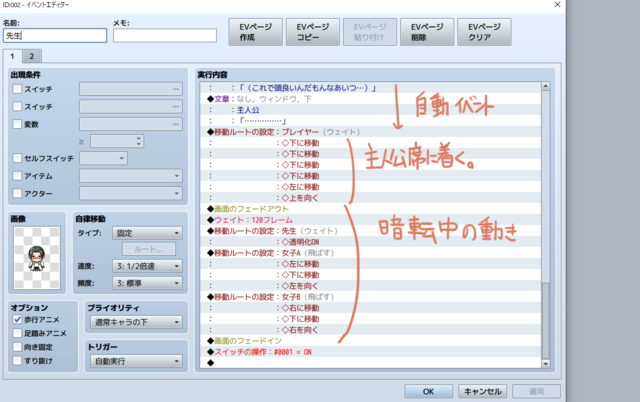Close the イベントエディター window
640x402 pixels.
(x=557, y=4)
